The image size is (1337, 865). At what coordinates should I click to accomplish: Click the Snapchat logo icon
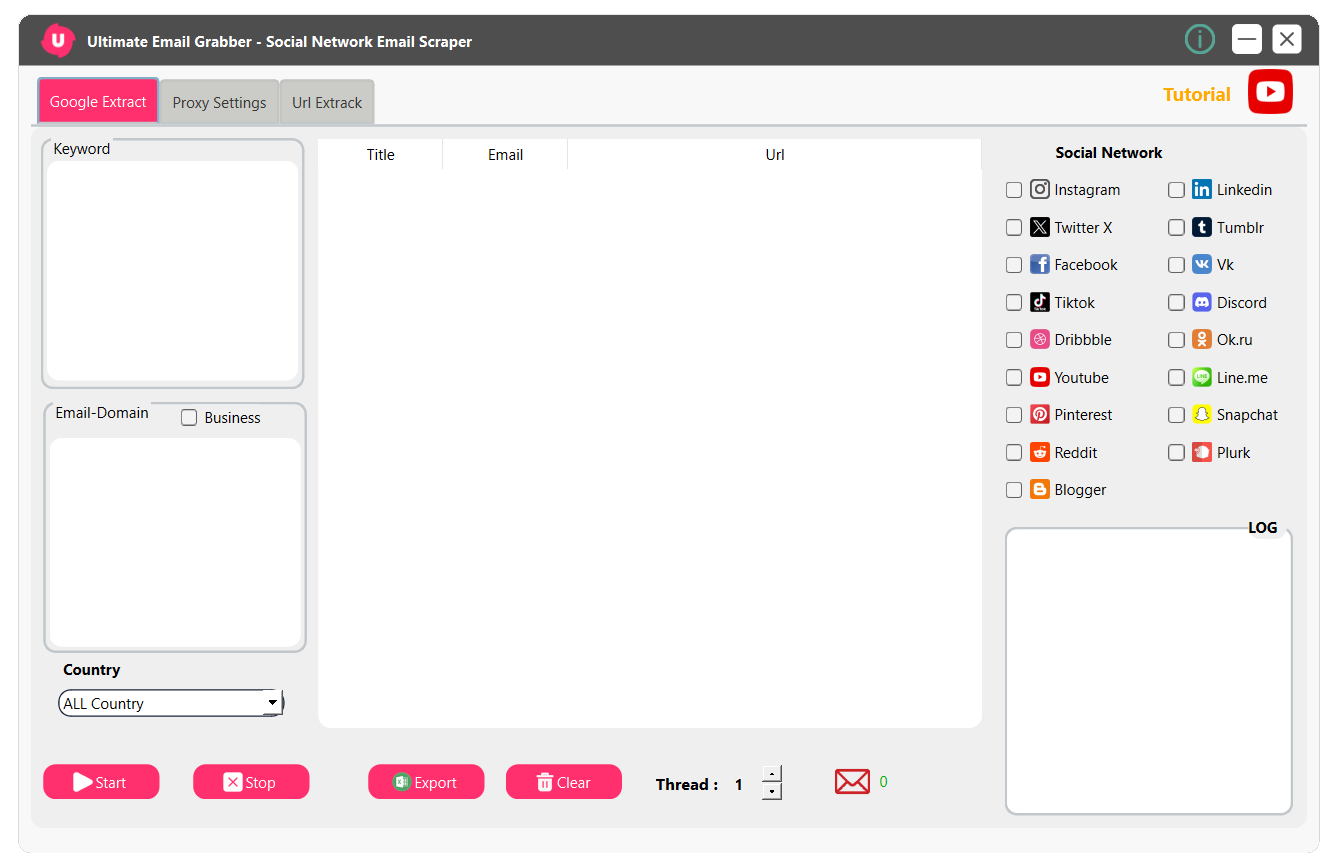coord(1202,414)
